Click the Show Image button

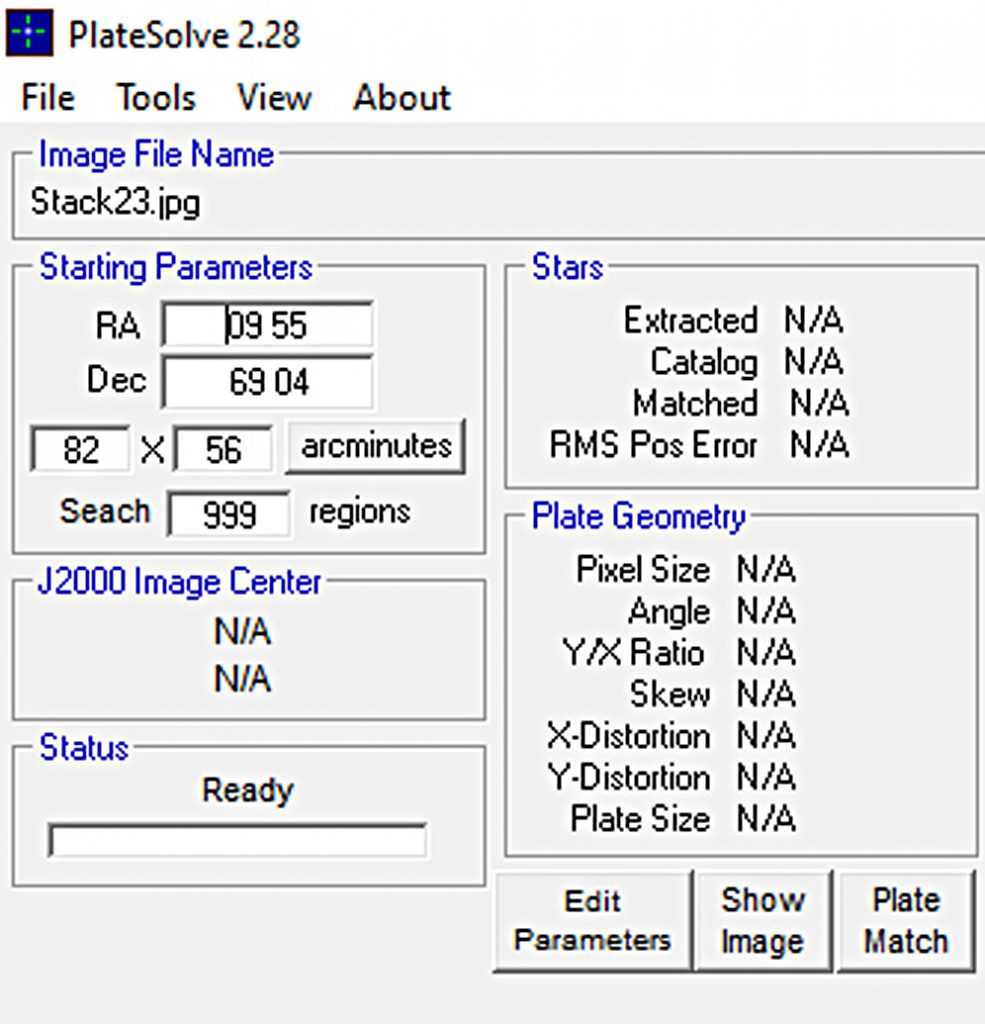coord(763,921)
